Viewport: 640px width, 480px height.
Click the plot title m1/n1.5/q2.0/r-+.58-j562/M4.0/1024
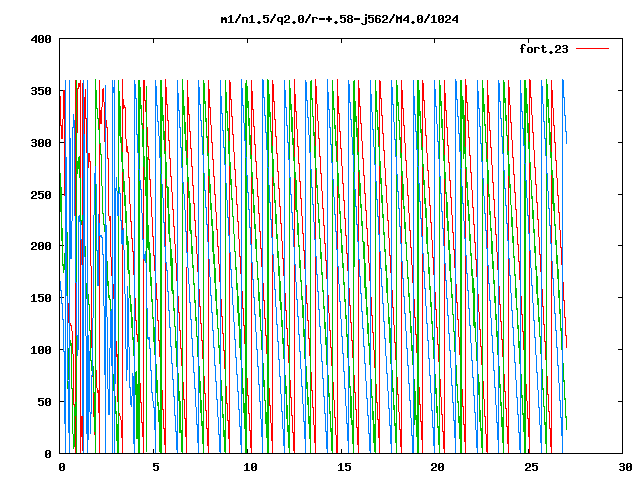339,20
